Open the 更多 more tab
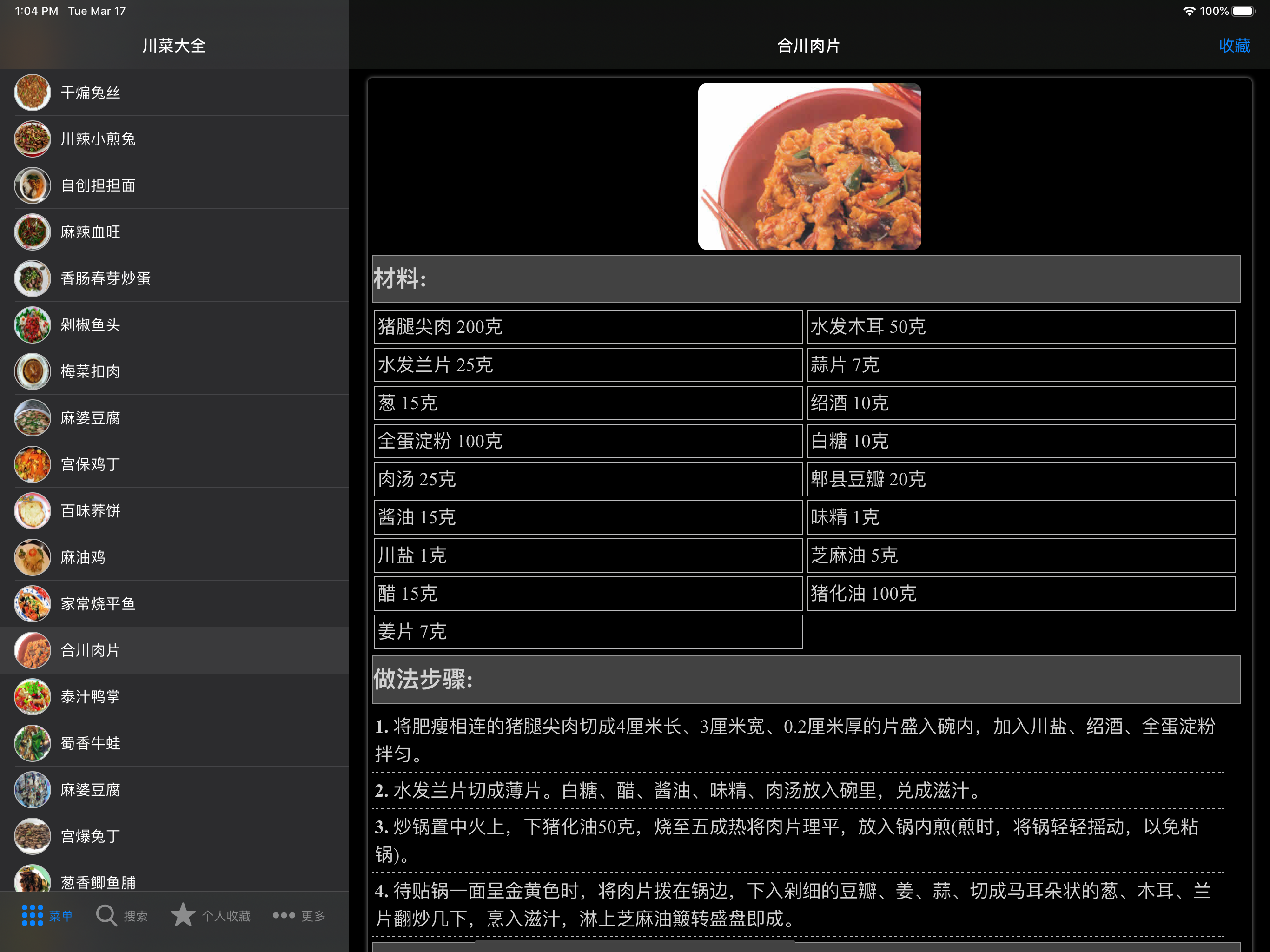Image resolution: width=1270 pixels, height=952 pixels. pos(299,915)
